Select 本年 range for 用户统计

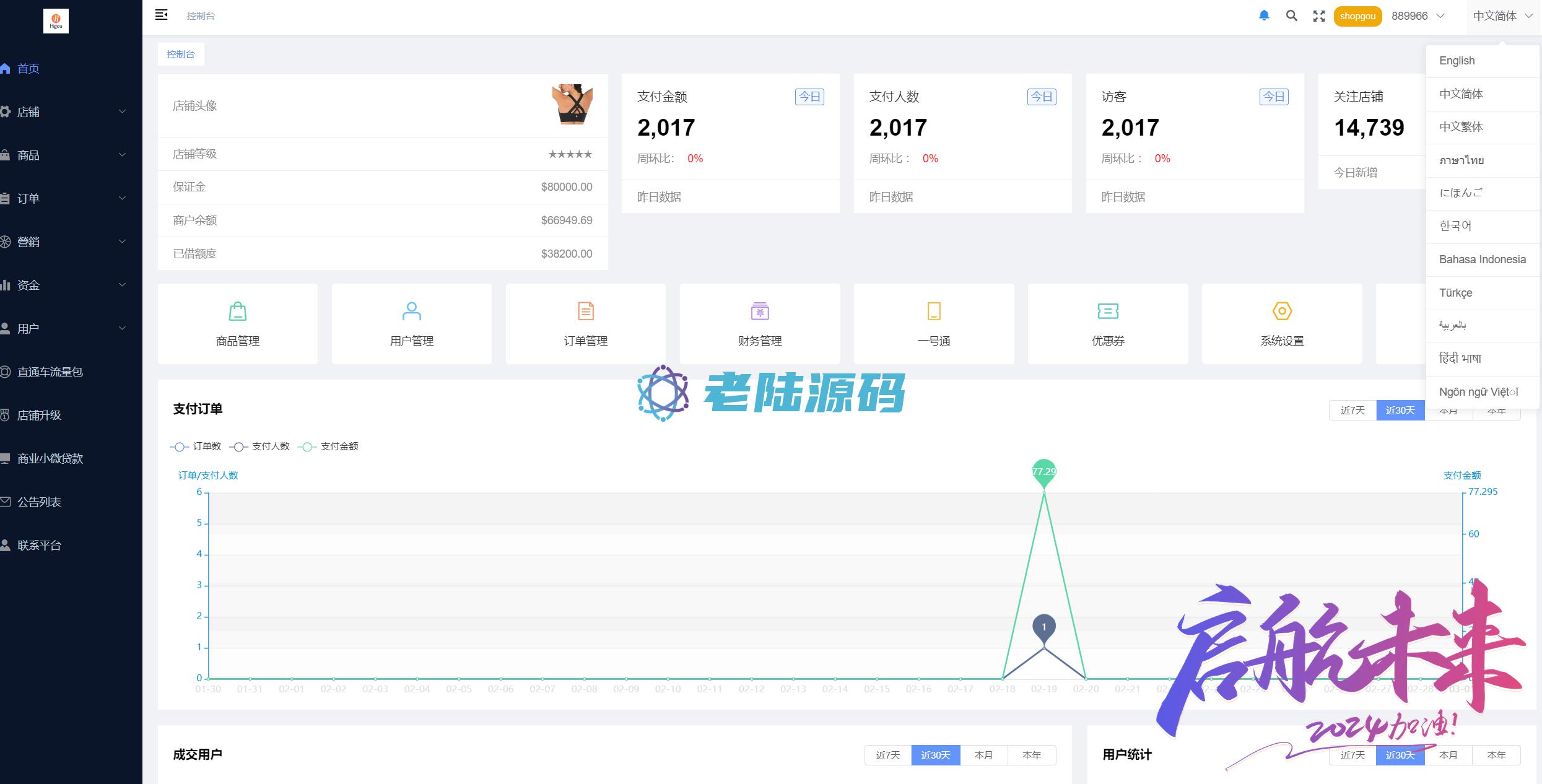[1496, 755]
